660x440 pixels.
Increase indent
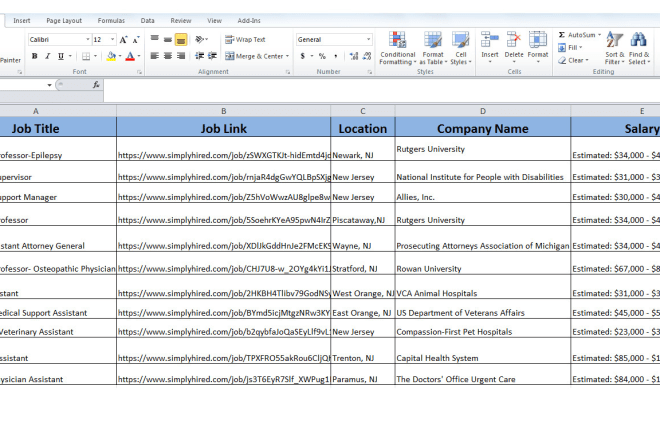(212, 56)
